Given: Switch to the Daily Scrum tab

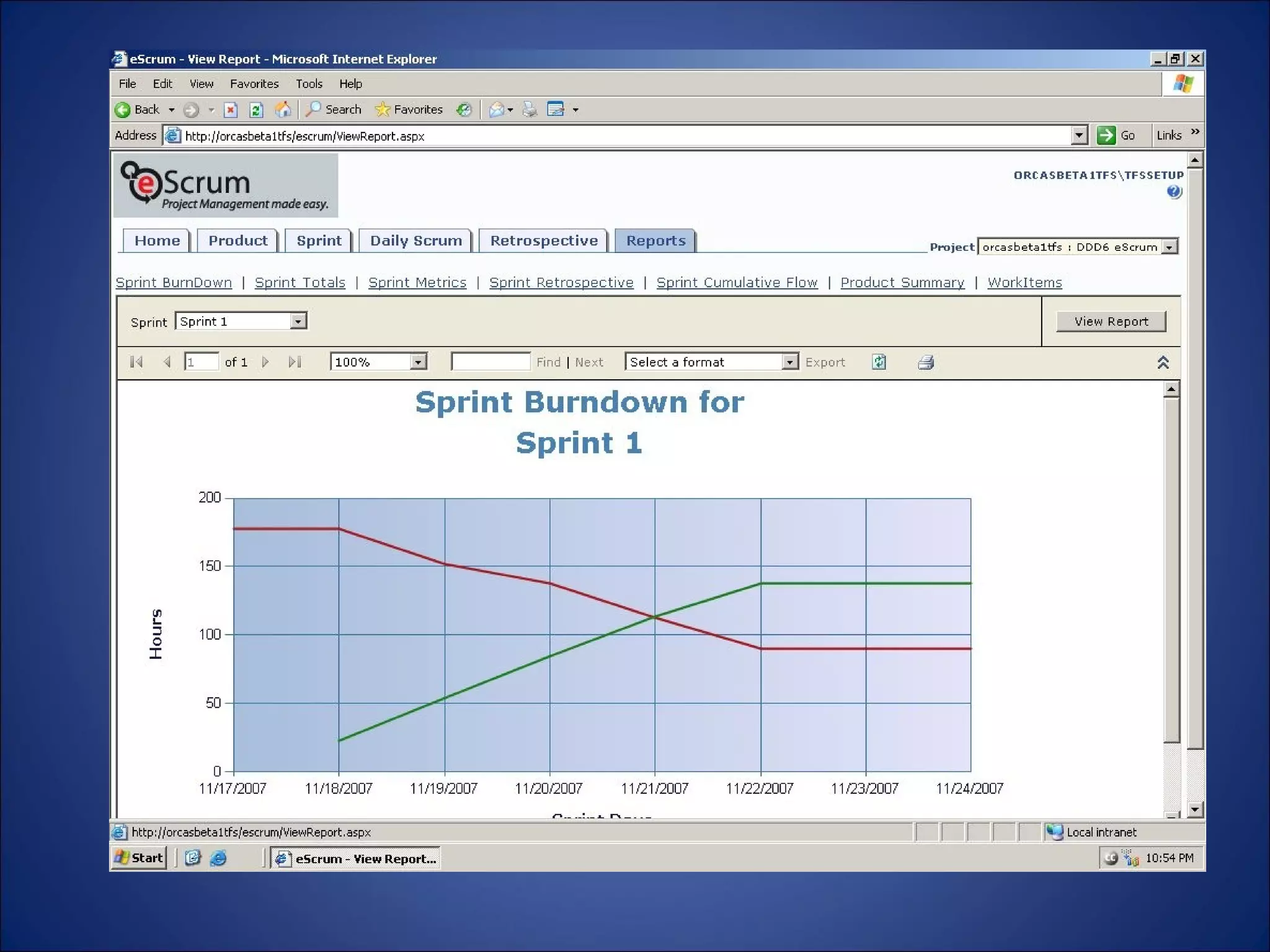Looking at the screenshot, I should [415, 240].
